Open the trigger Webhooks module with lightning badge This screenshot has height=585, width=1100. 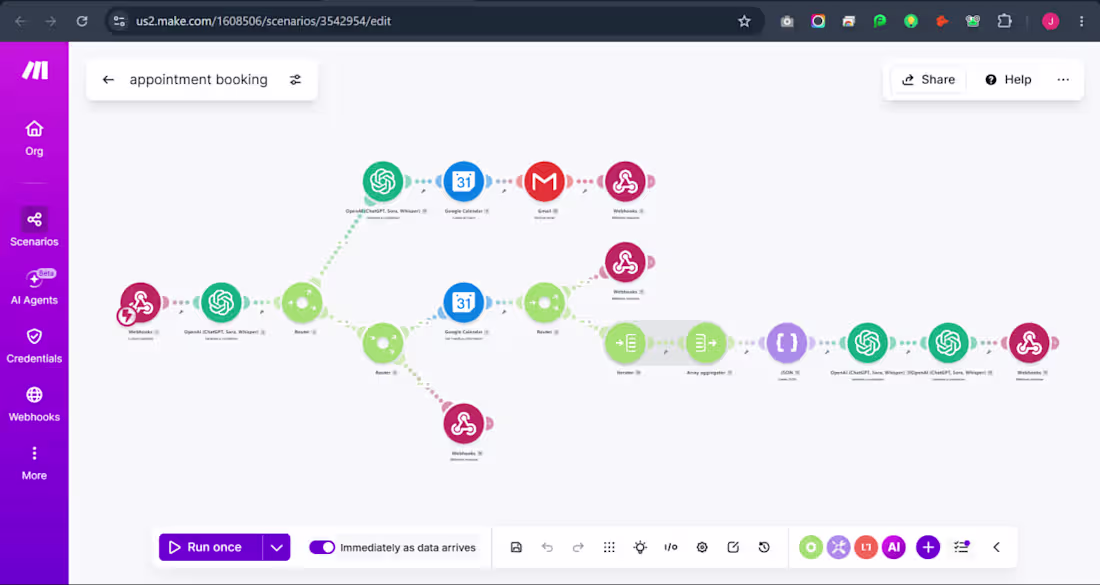click(x=140, y=303)
